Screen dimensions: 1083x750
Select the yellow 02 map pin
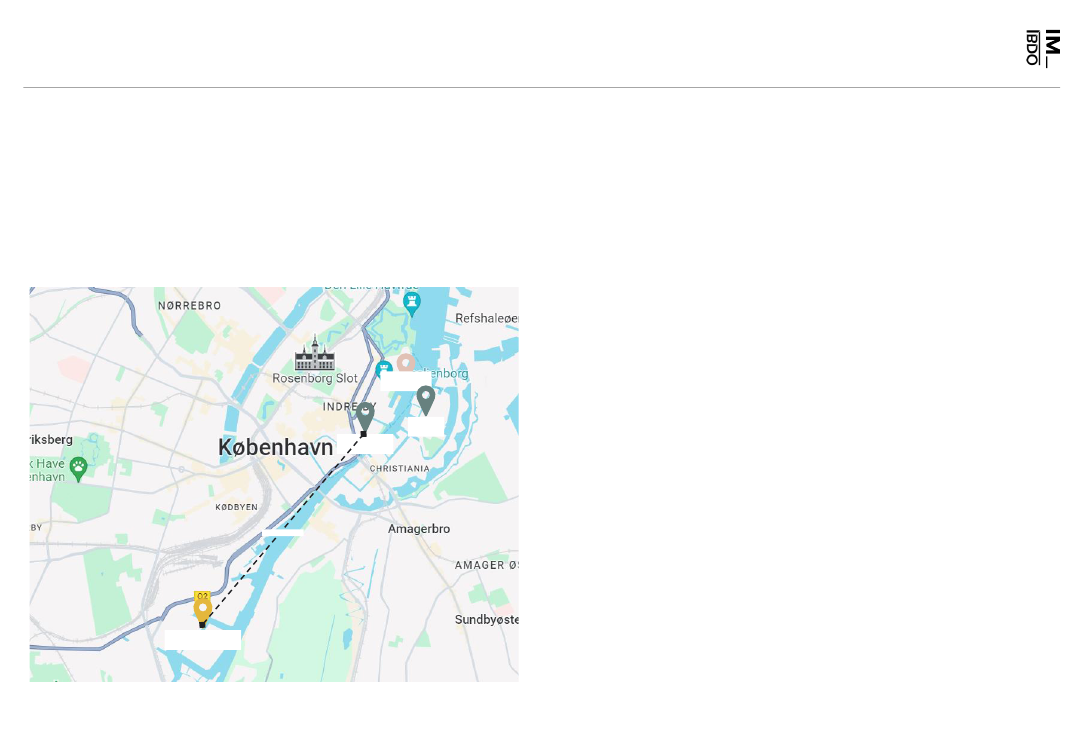coord(202,608)
